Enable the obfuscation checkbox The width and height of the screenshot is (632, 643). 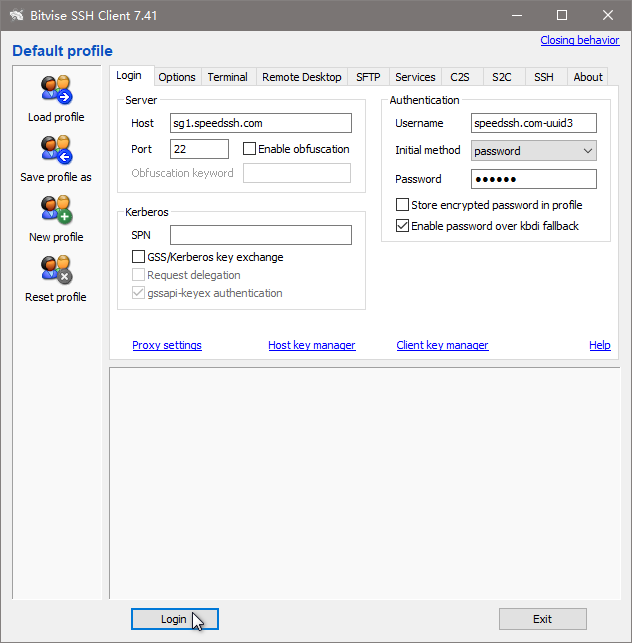point(249,148)
